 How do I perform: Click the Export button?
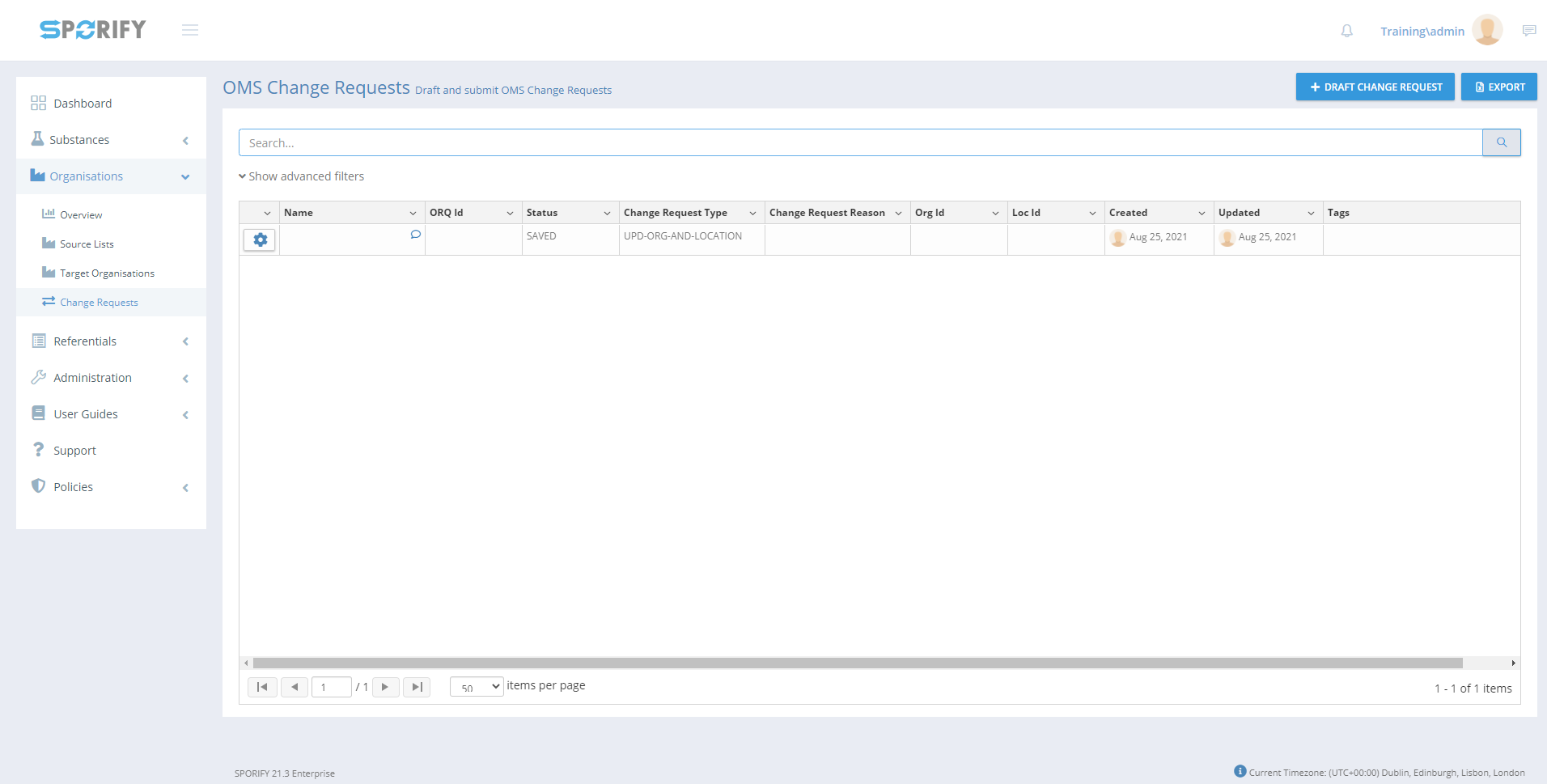coord(1498,87)
